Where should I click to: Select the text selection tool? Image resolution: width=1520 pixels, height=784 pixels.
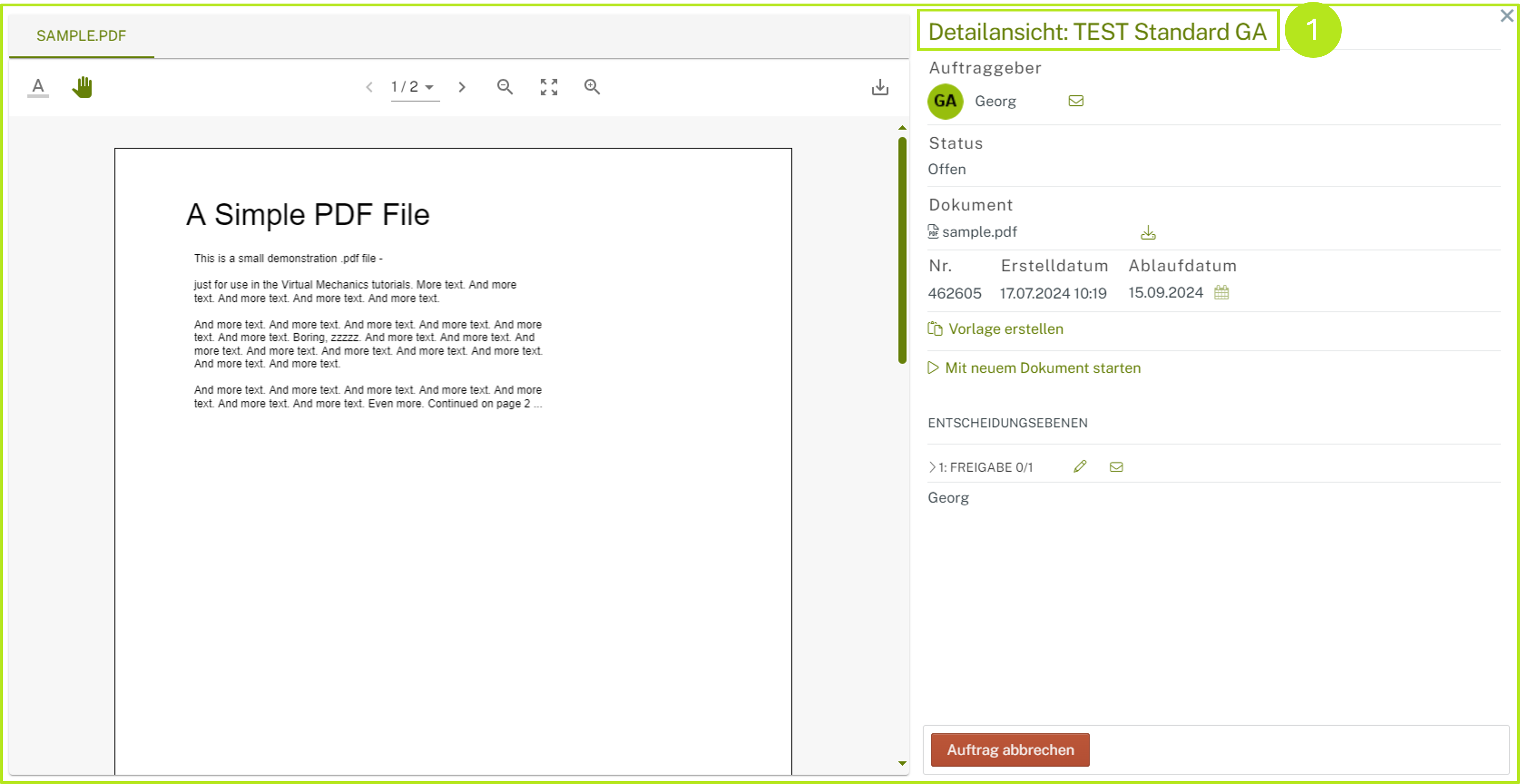click(38, 87)
